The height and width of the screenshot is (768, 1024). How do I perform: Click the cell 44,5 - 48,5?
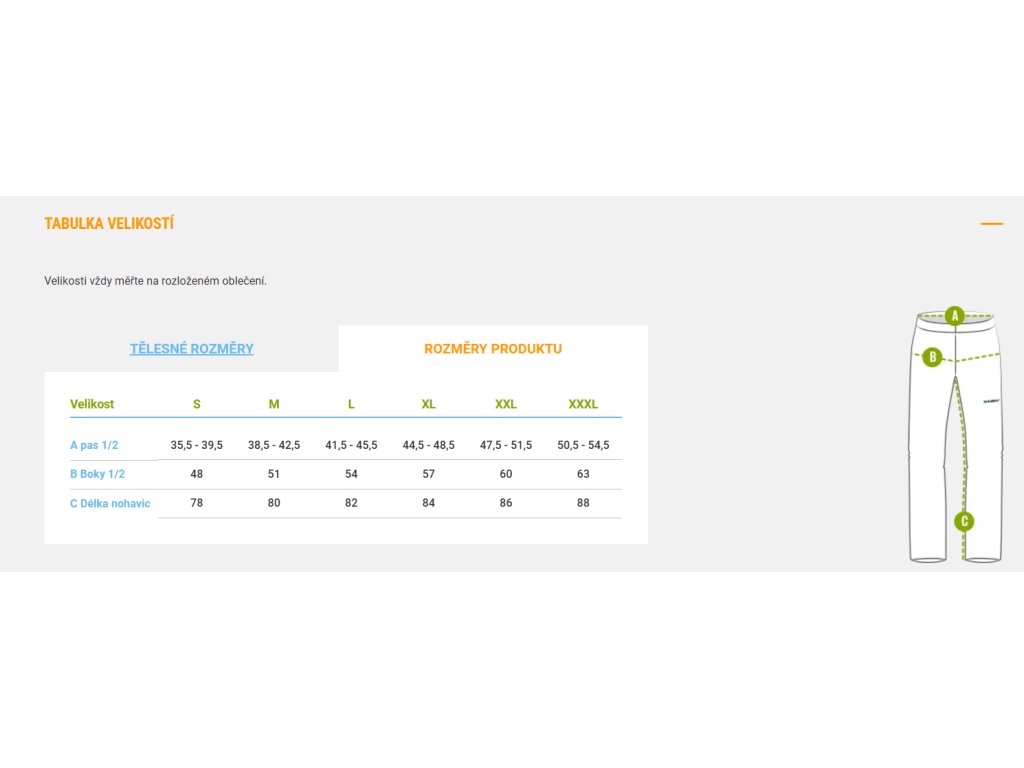428,445
